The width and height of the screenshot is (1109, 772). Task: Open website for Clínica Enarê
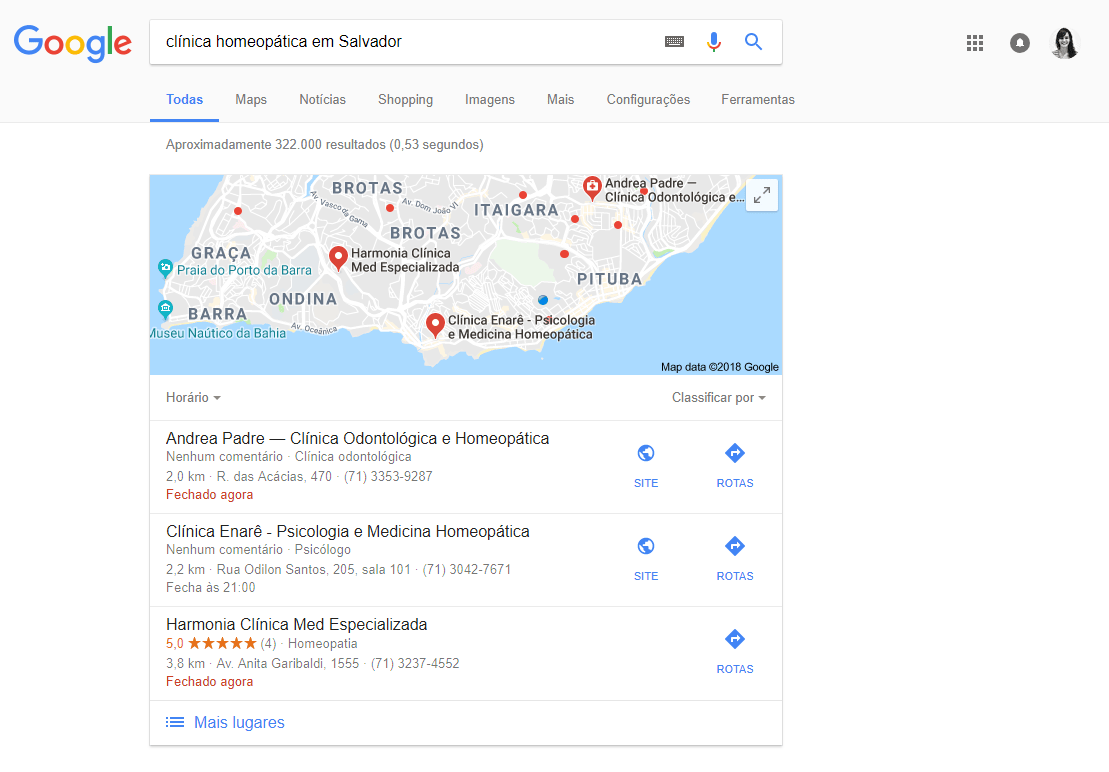click(x=646, y=558)
